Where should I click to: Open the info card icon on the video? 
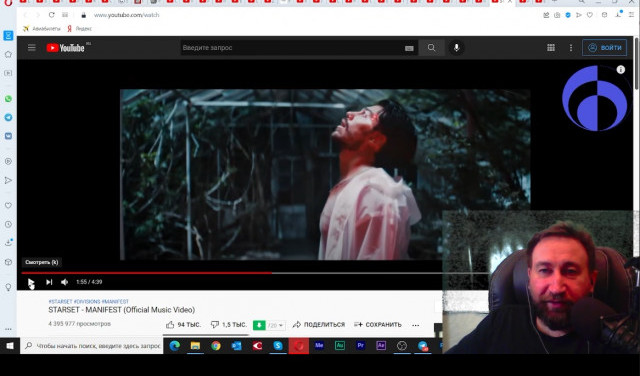[x=620, y=70]
